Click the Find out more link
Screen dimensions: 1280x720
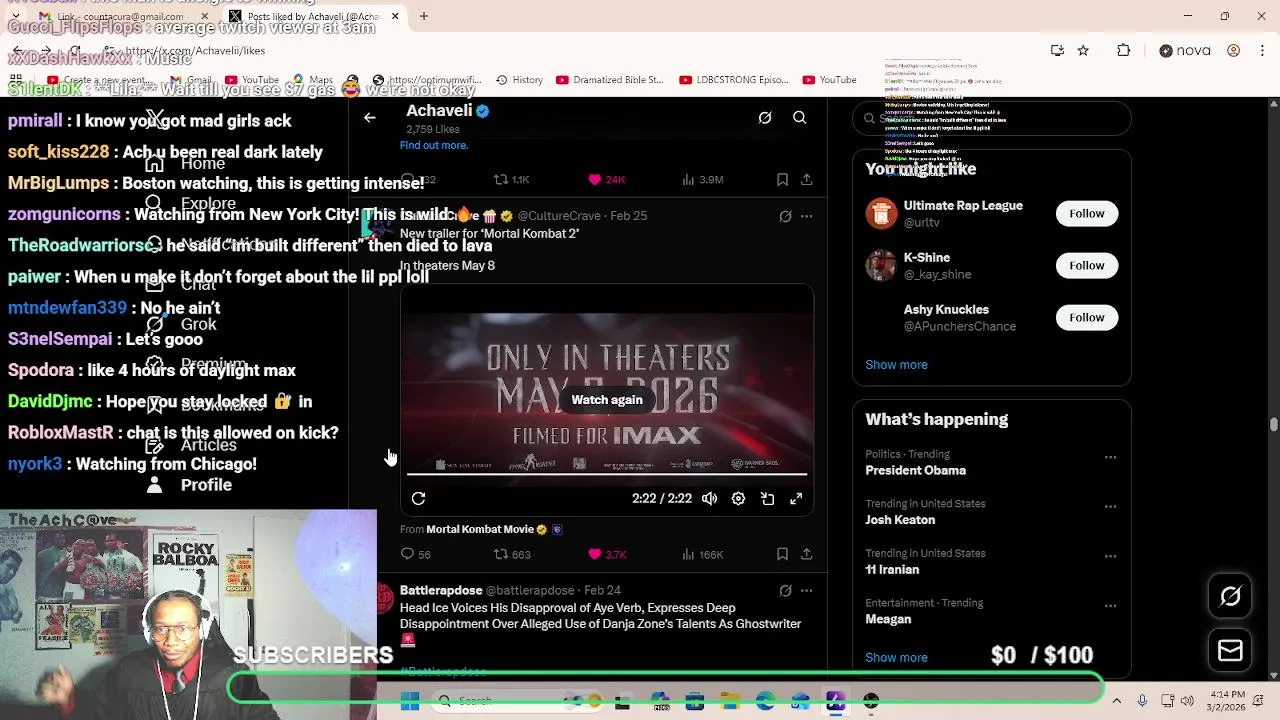coord(434,145)
